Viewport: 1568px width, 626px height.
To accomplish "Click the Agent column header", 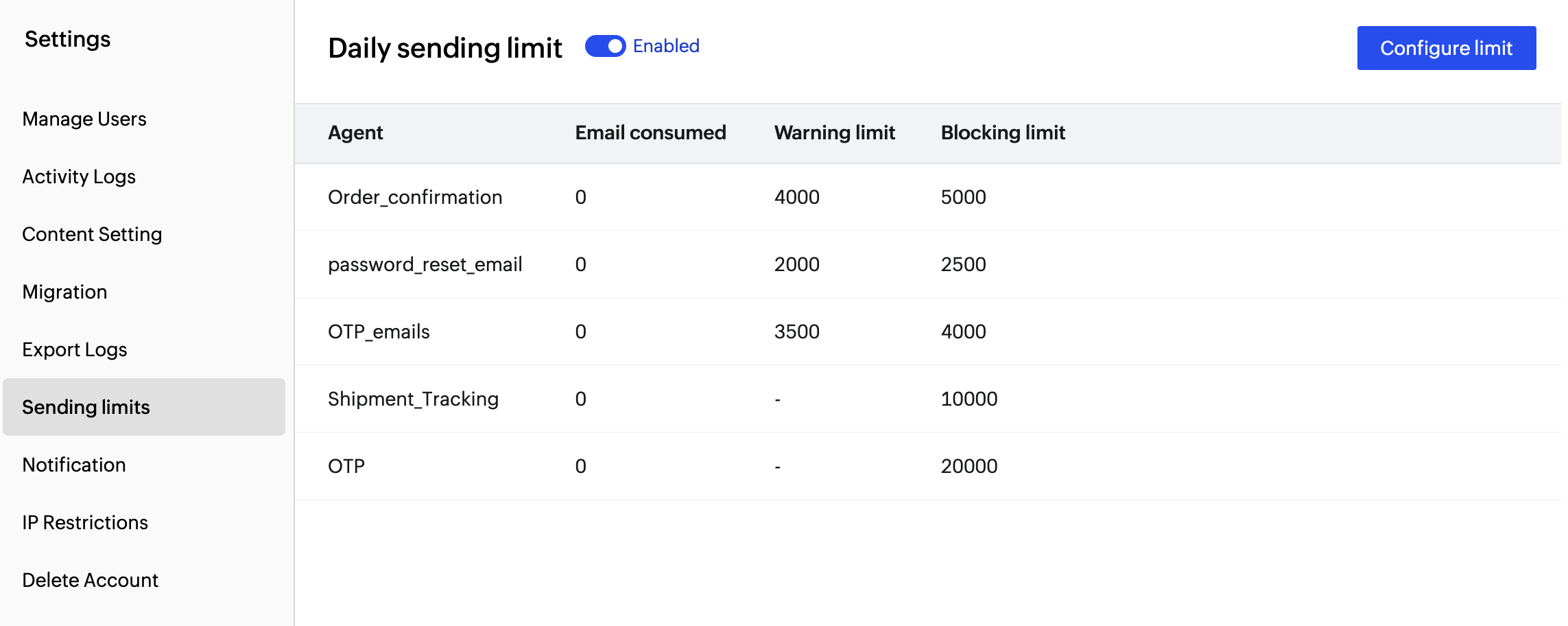I will click(355, 133).
